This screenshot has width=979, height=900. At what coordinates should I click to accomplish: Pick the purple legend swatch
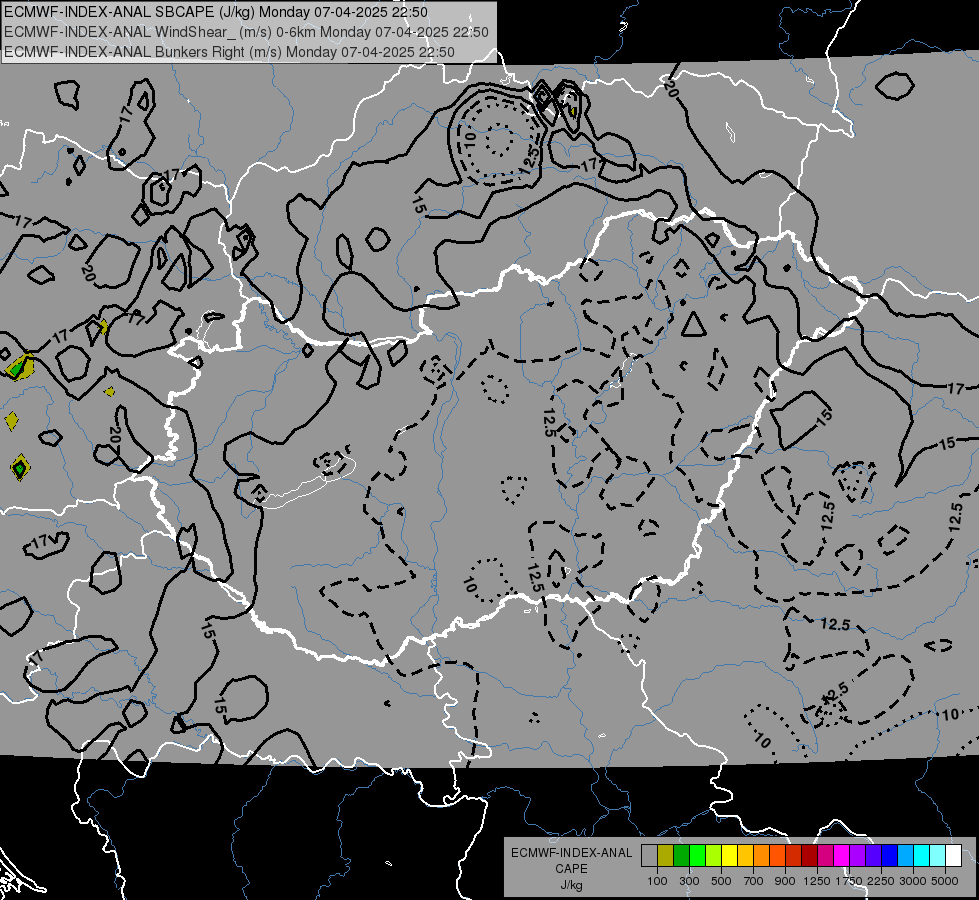[857, 856]
